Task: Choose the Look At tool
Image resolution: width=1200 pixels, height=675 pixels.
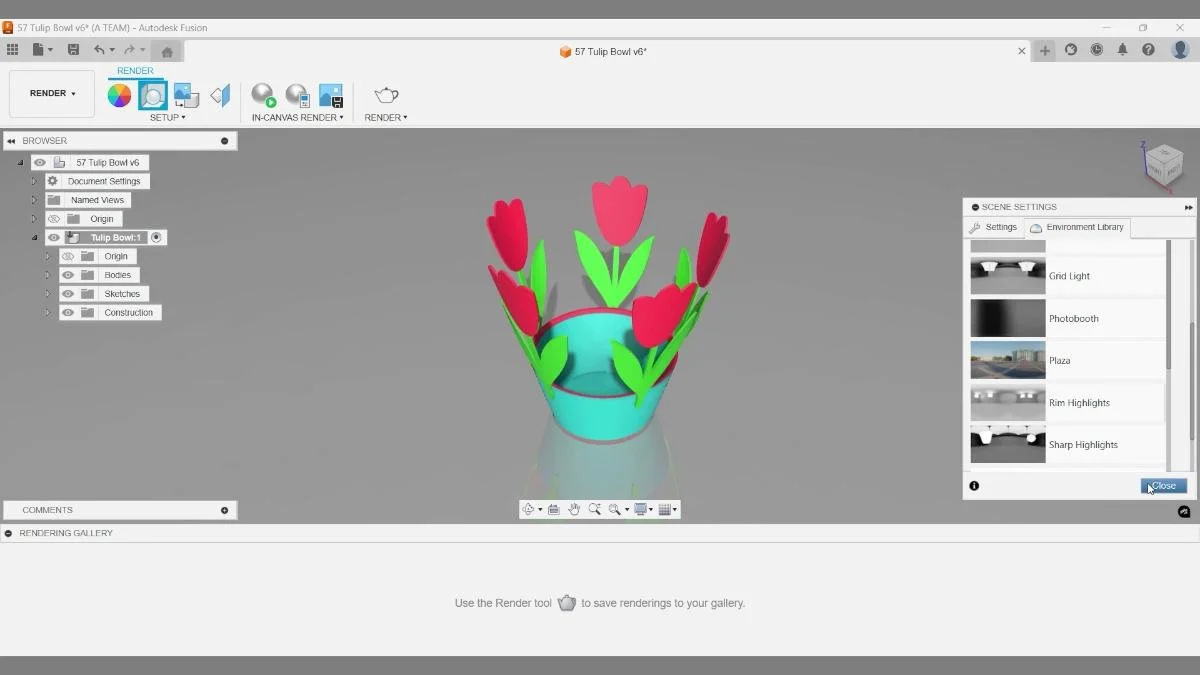Action: click(553, 509)
